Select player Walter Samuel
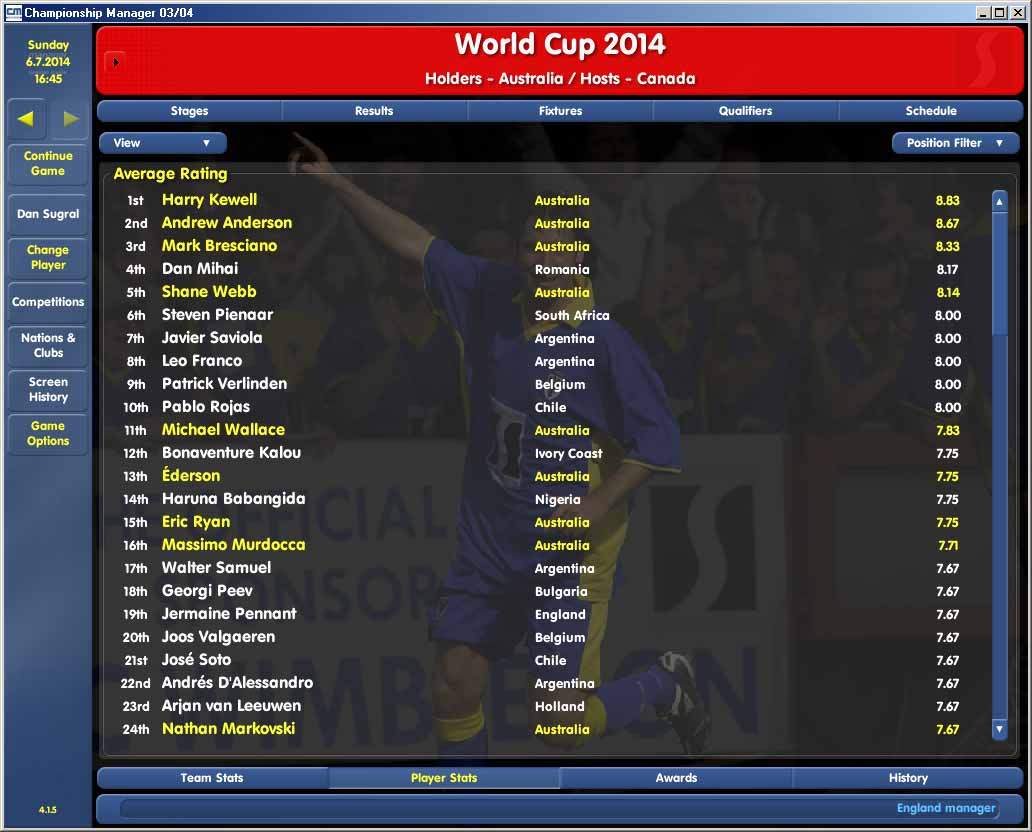Image resolution: width=1032 pixels, height=832 pixels. tap(217, 567)
